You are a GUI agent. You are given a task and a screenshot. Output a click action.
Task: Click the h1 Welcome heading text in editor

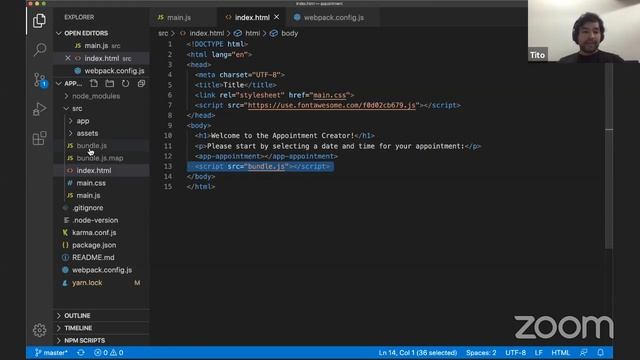coord(282,136)
